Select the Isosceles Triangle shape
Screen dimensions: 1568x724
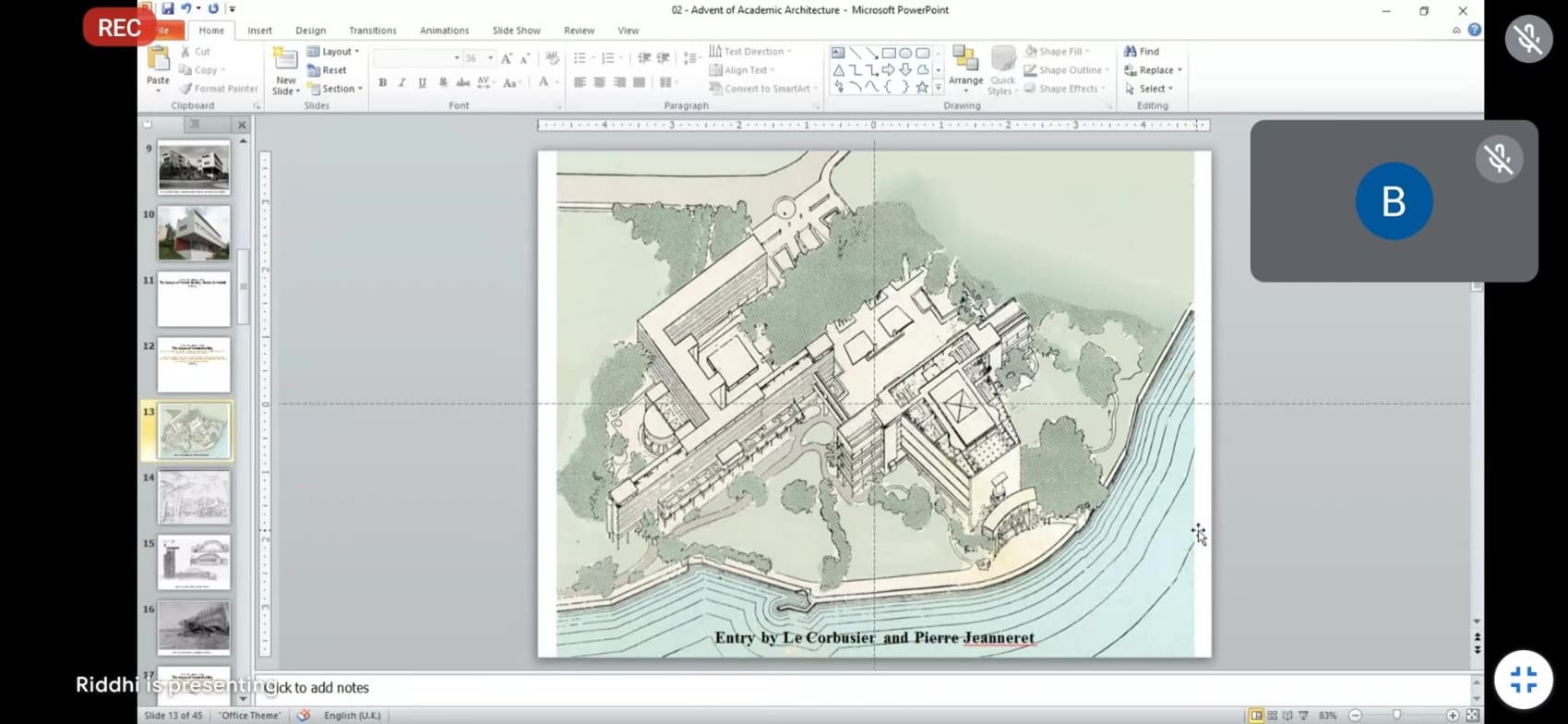click(x=838, y=70)
